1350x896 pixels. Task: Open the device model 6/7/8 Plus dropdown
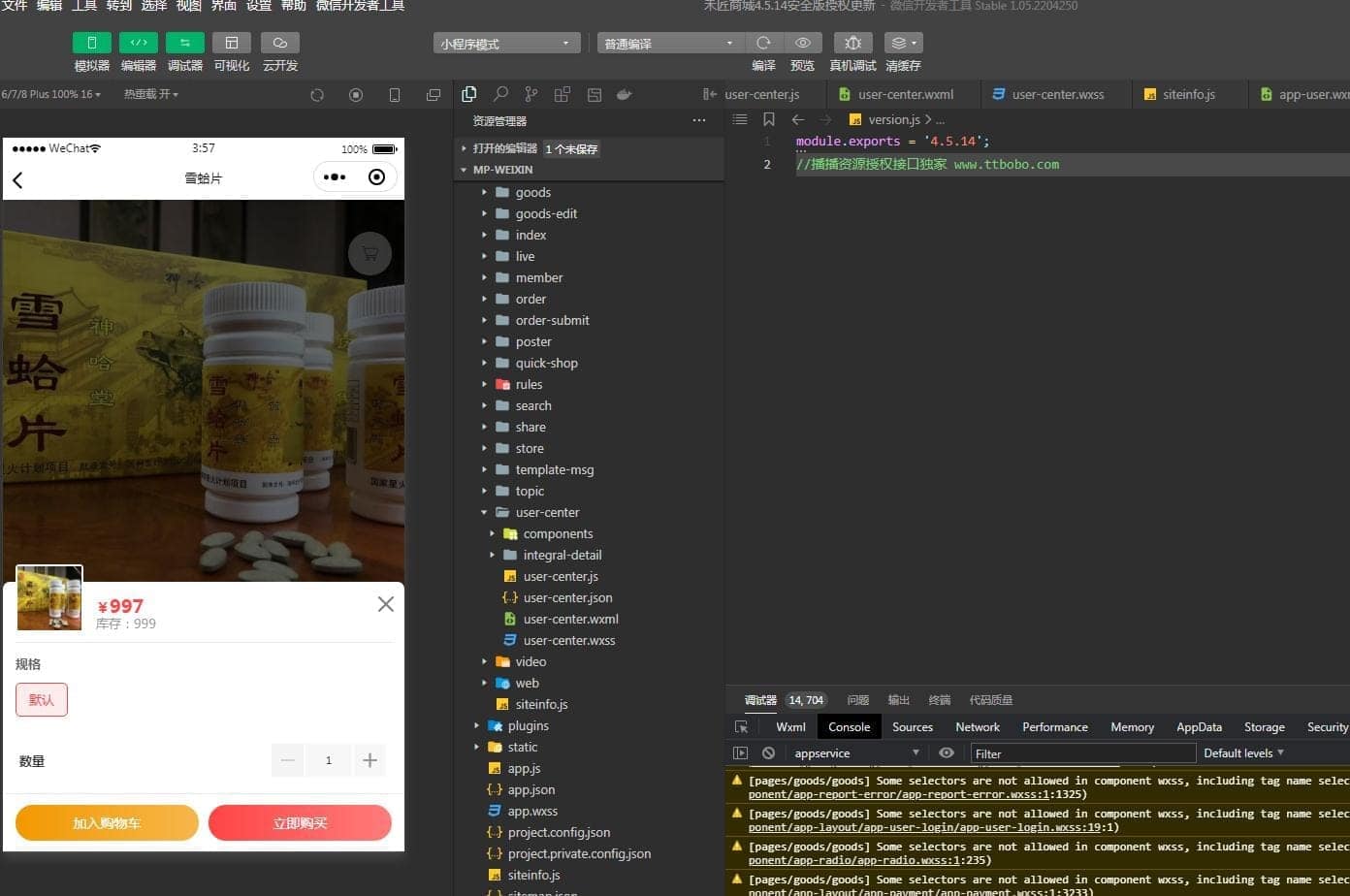(51, 94)
